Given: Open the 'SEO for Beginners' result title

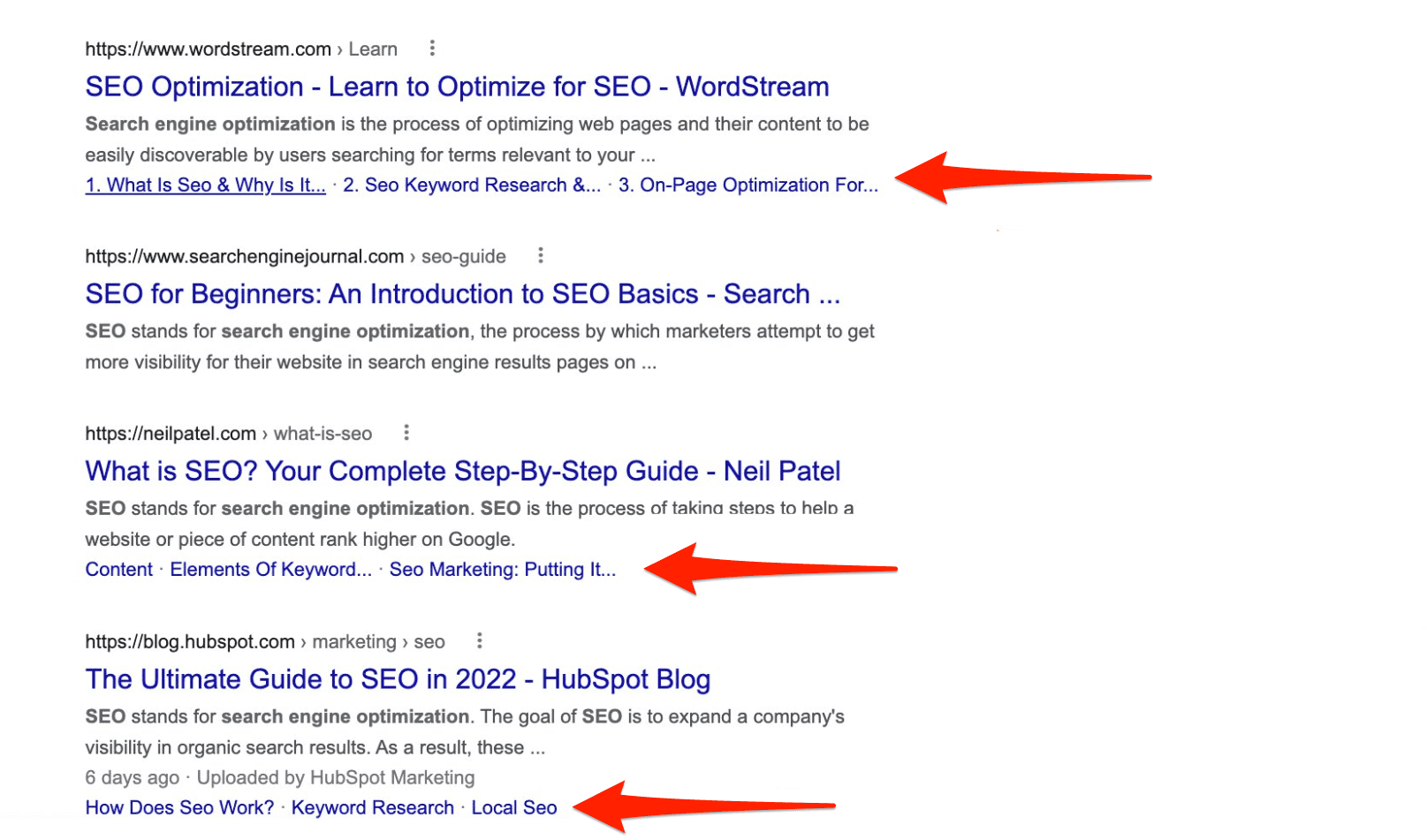Looking at the screenshot, I should click(463, 294).
